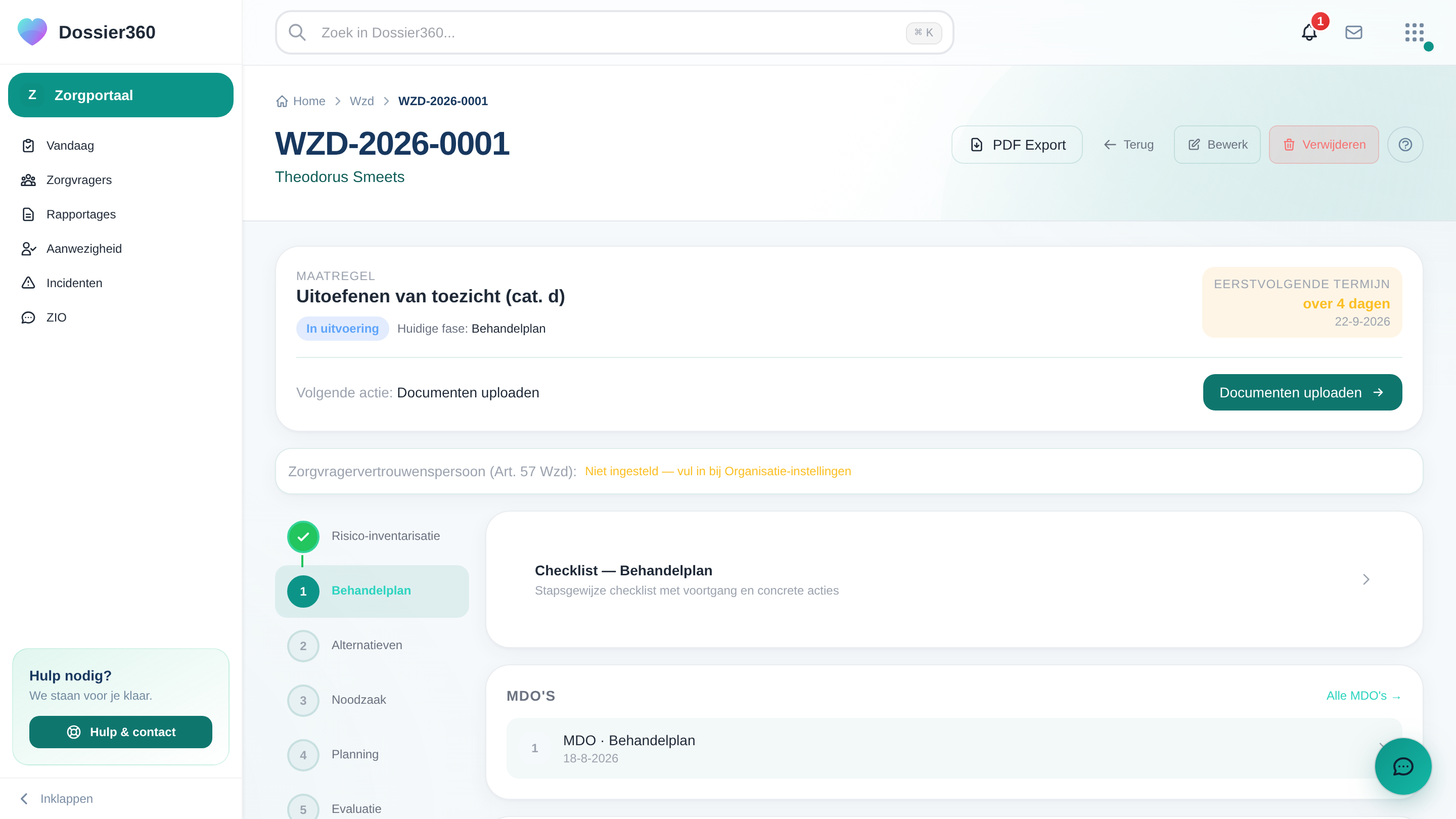This screenshot has height=819, width=1456.
Task: Collapse sidebar with Inklappen
Action: click(x=57, y=799)
